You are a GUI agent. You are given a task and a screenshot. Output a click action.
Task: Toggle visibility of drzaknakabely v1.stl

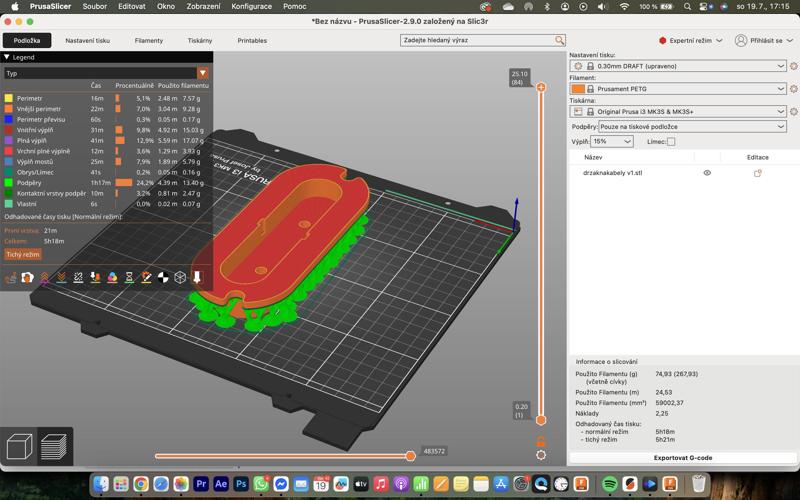tap(707, 173)
